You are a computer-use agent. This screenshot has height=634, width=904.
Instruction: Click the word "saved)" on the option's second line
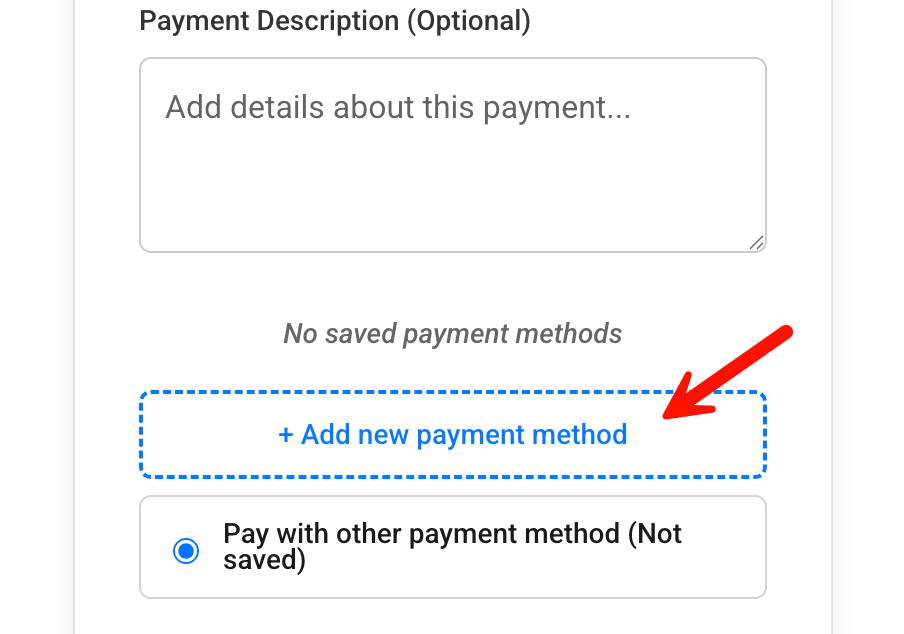pos(264,560)
